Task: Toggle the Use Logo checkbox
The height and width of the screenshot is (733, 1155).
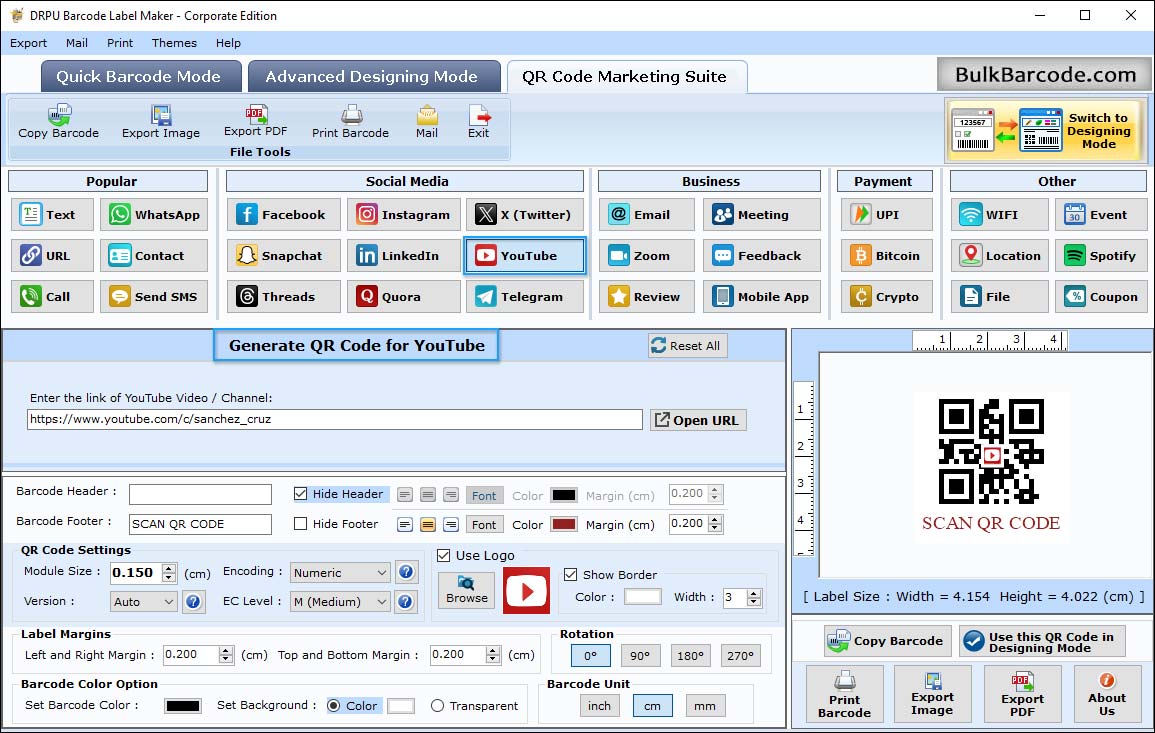Action: [x=443, y=555]
